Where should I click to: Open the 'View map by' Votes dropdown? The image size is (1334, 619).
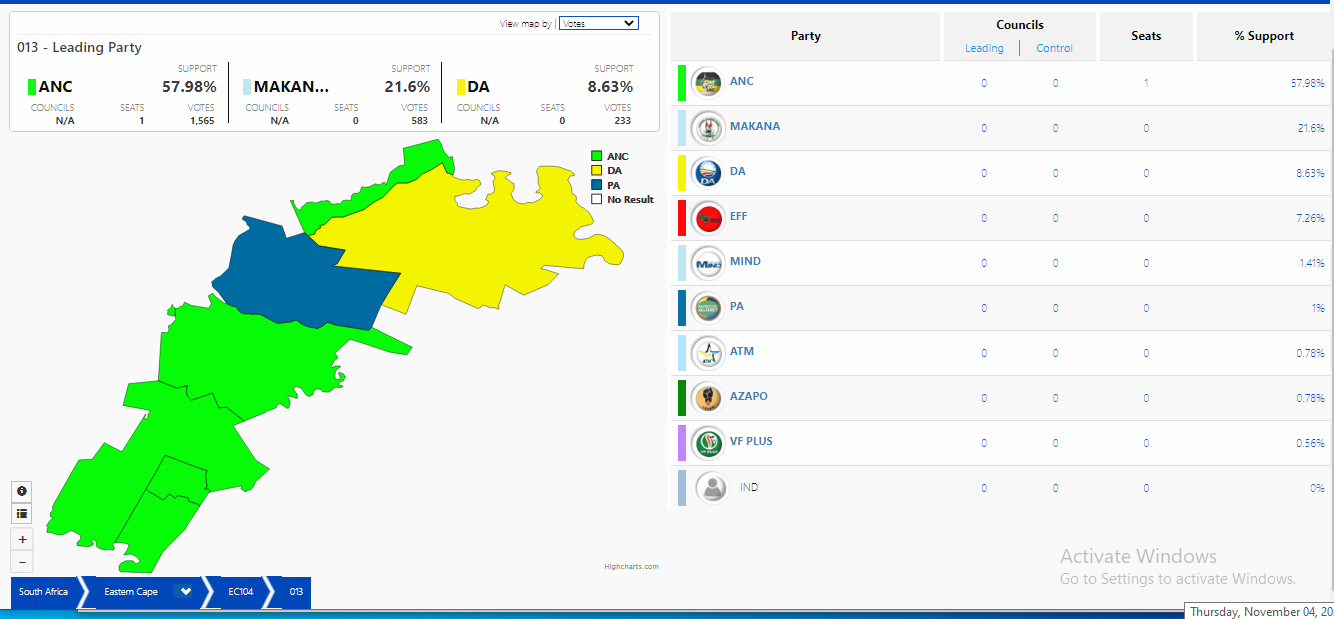click(x=598, y=23)
